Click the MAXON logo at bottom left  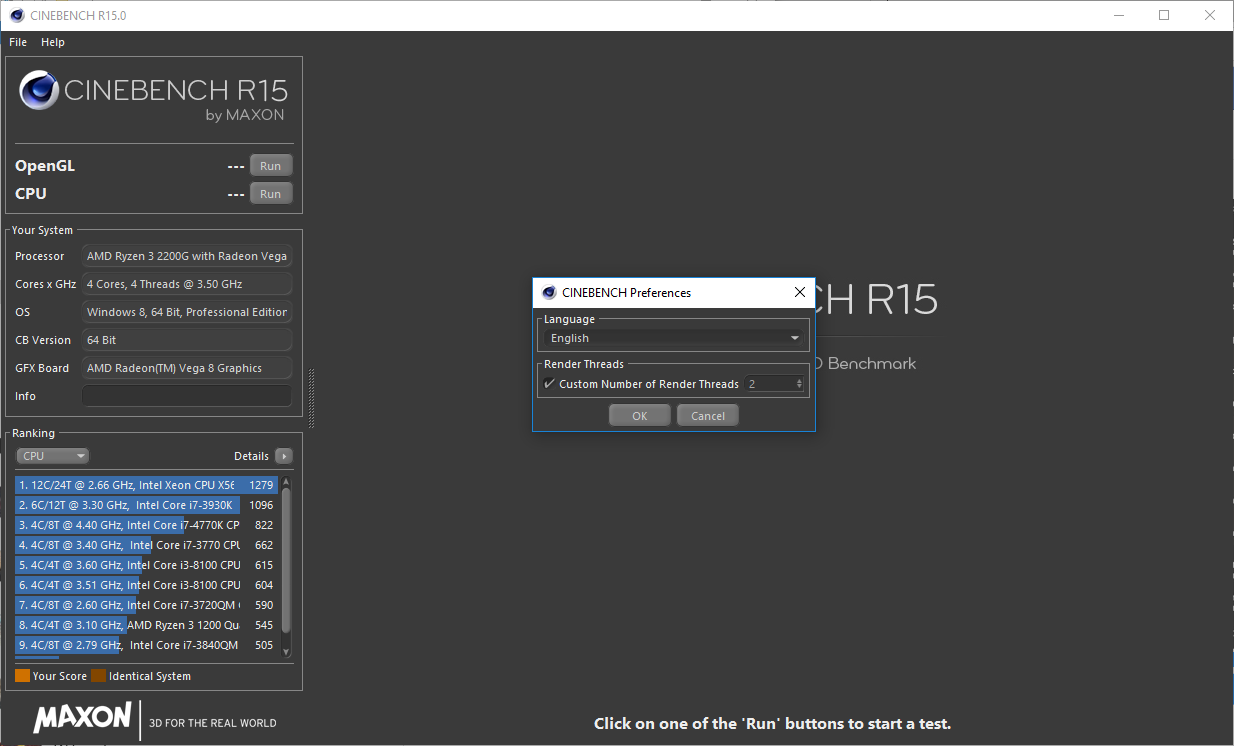(x=83, y=717)
